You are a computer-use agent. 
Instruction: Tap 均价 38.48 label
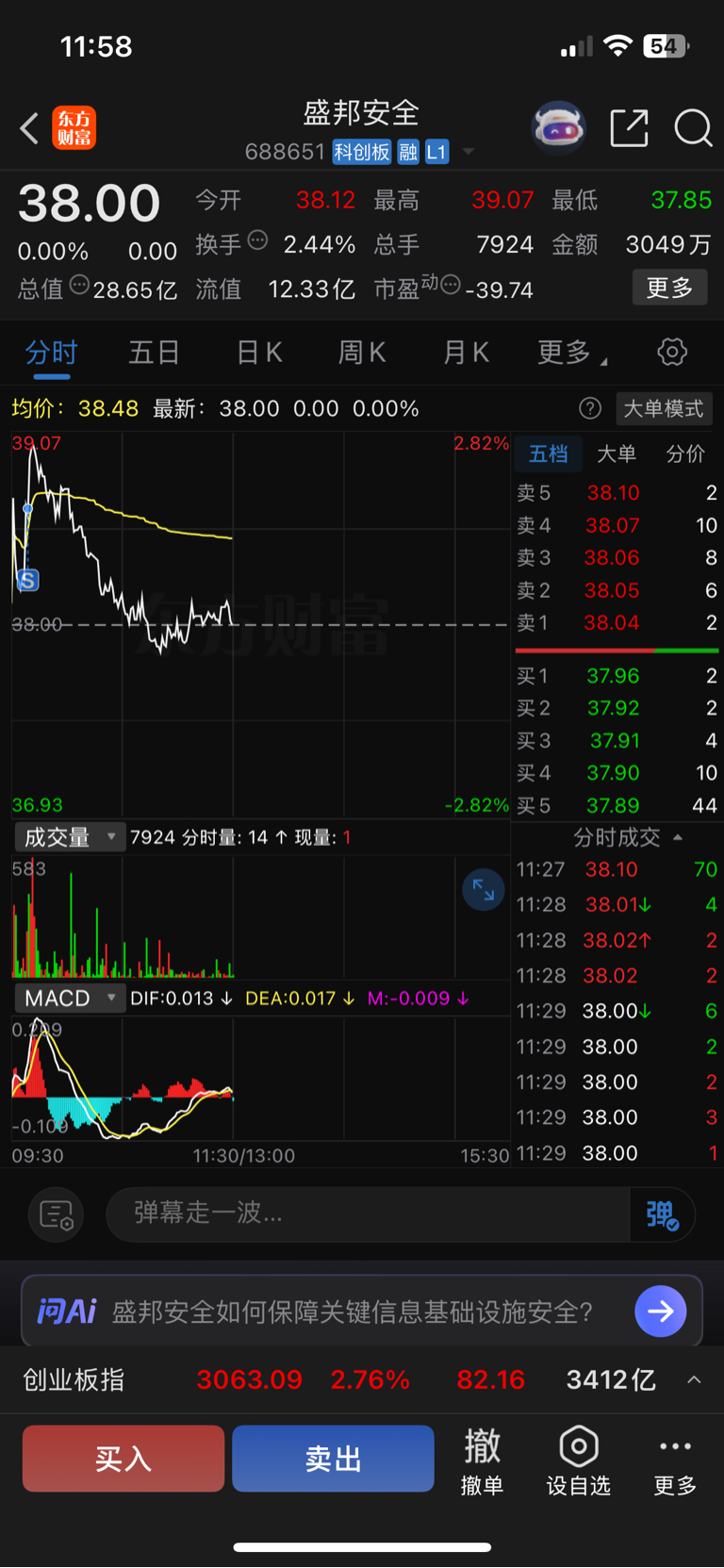pos(75,408)
